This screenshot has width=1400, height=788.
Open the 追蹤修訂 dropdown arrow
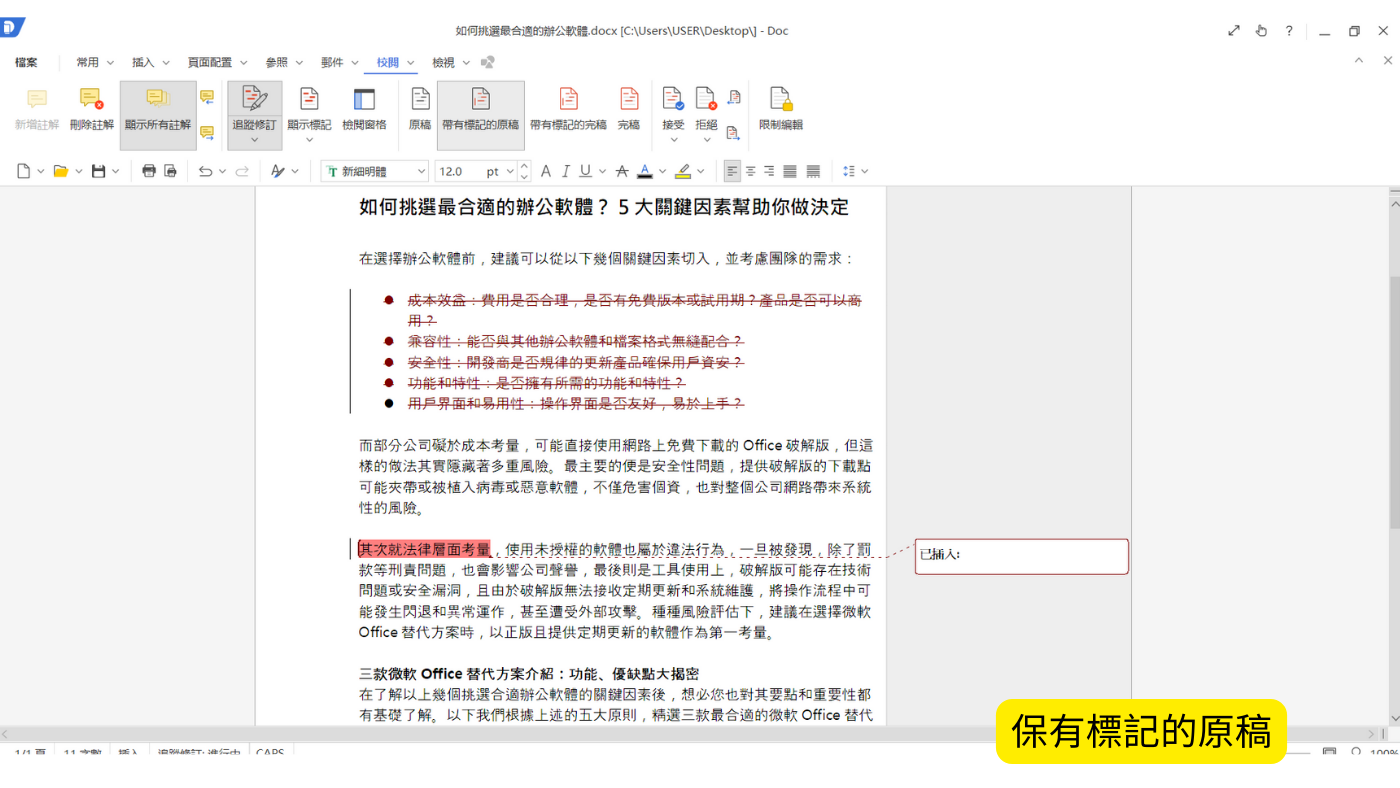pyautogui.click(x=254, y=140)
